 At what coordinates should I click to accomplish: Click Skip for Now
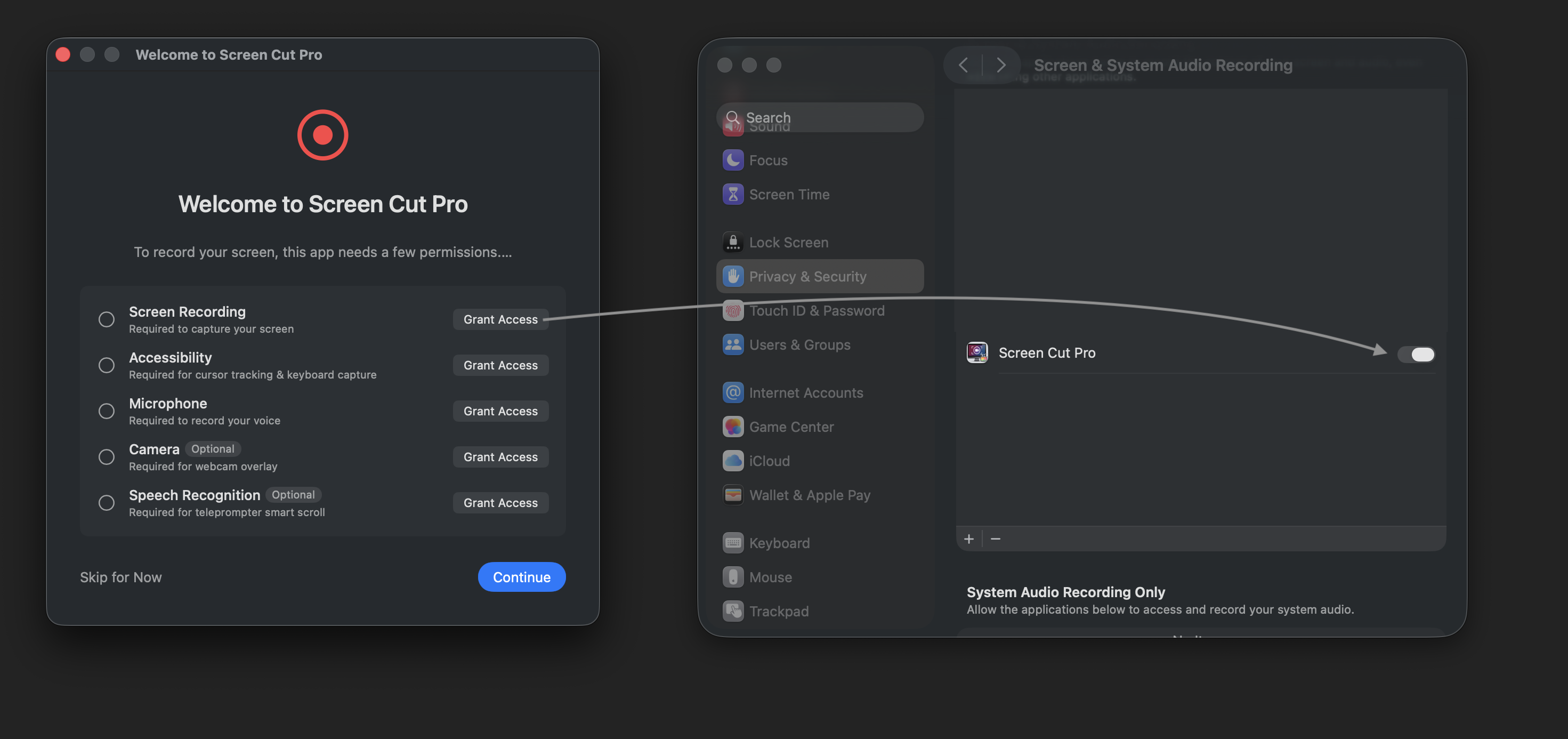point(120,577)
